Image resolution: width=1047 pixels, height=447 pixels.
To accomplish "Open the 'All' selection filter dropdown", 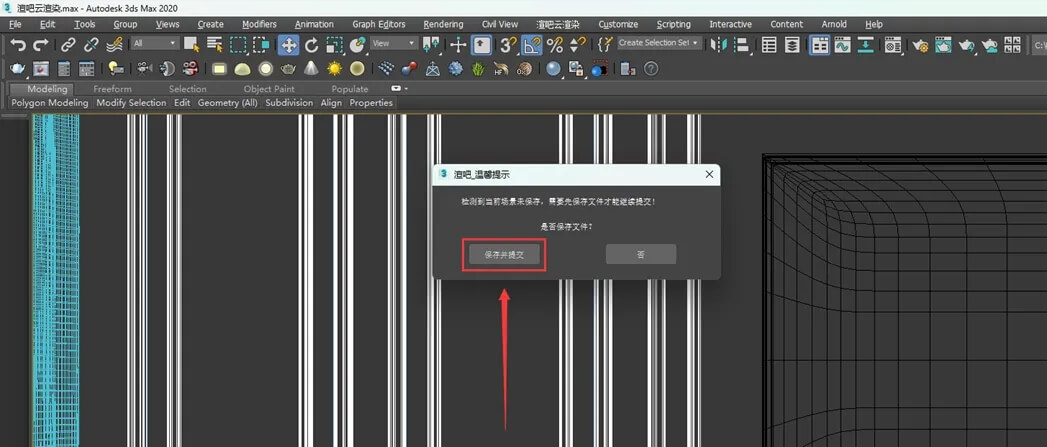I will point(155,43).
